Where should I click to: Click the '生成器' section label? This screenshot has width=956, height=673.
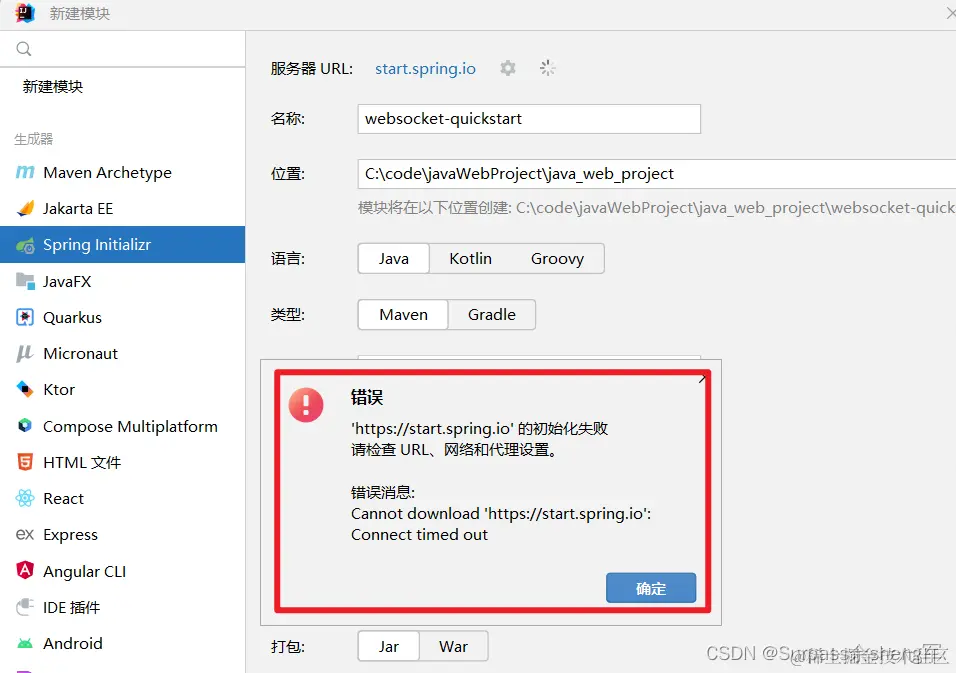pyautogui.click(x=34, y=139)
